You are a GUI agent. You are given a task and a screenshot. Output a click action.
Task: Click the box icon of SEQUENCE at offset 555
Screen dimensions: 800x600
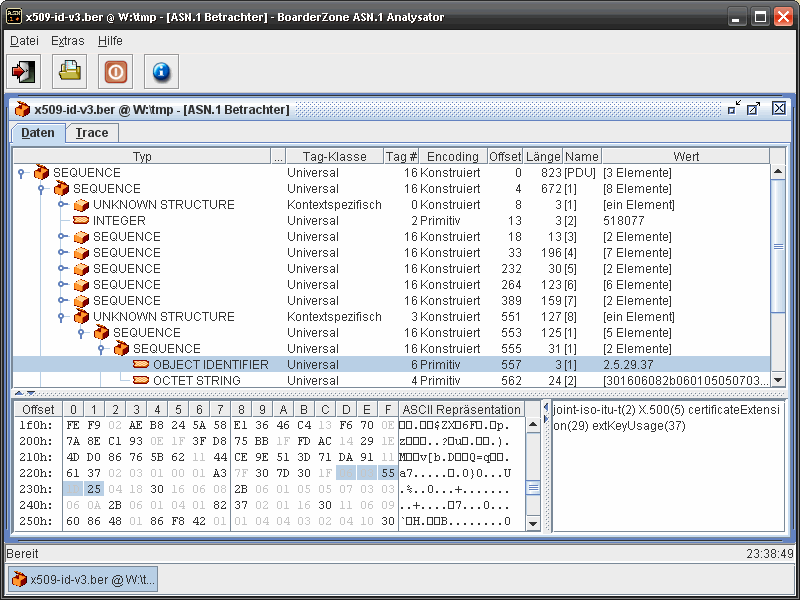pyautogui.click(x=121, y=348)
